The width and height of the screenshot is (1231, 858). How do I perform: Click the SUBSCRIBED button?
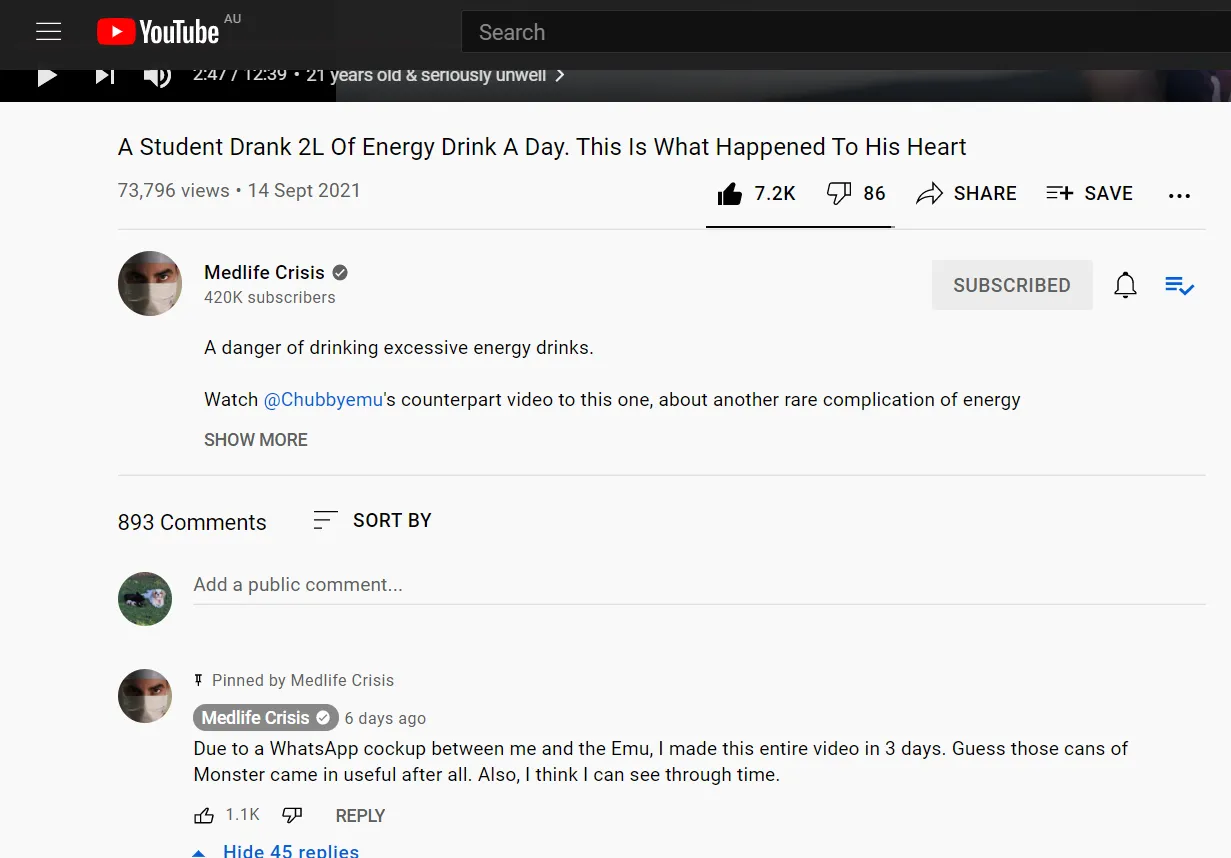tap(1011, 285)
